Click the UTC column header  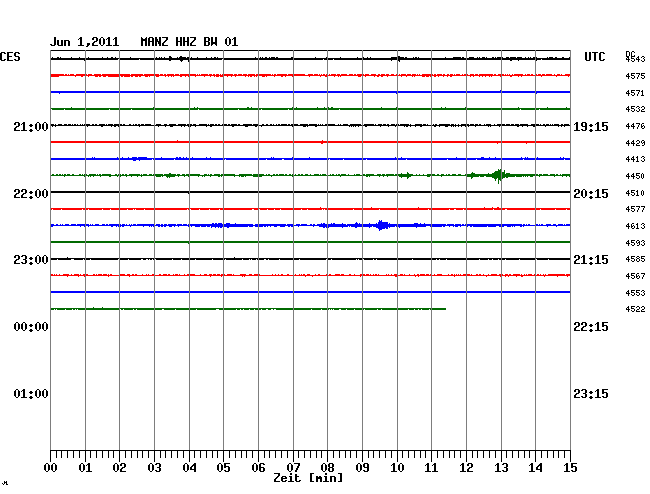click(595, 57)
